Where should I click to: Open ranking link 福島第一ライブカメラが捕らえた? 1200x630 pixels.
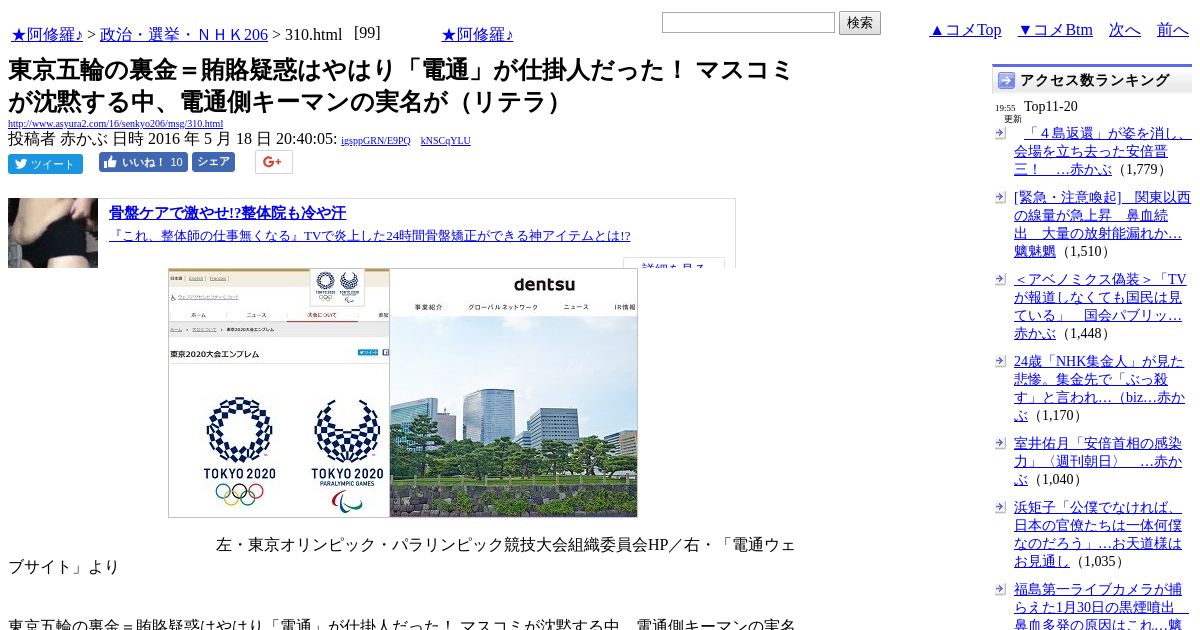pyautogui.click(x=1100, y=605)
